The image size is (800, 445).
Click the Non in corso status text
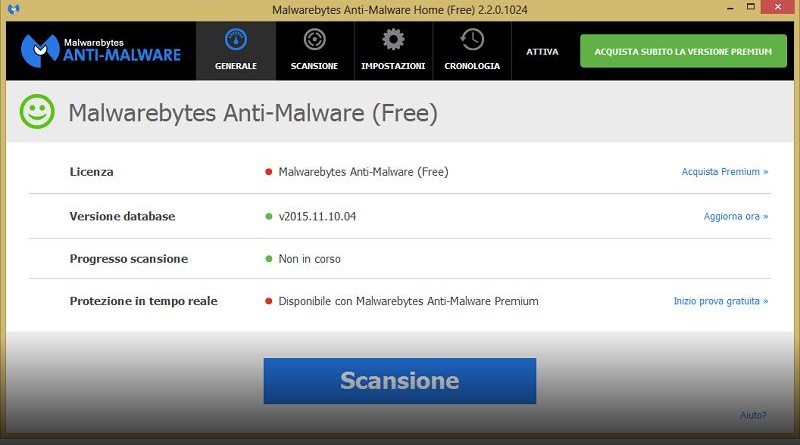[x=309, y=259]
